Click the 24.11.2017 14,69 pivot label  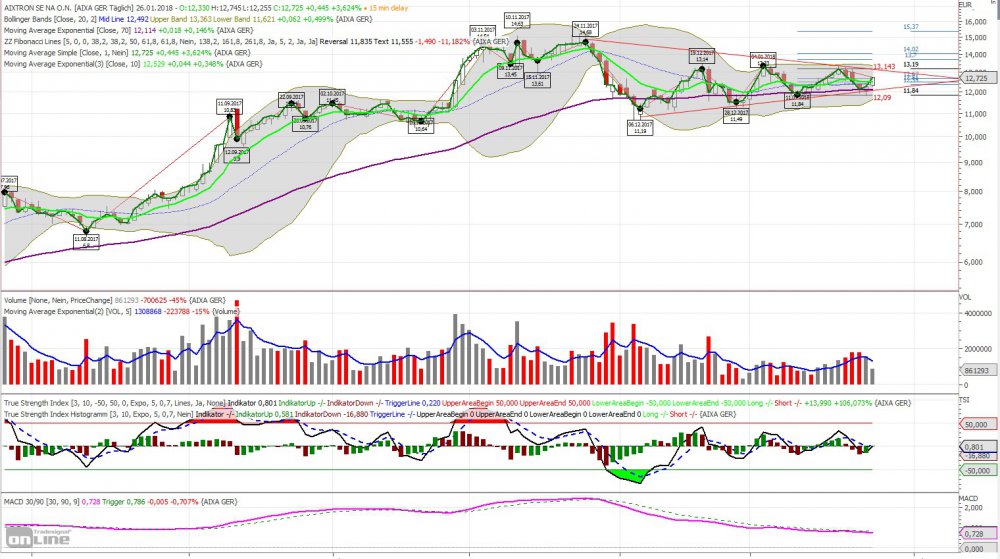585,29
